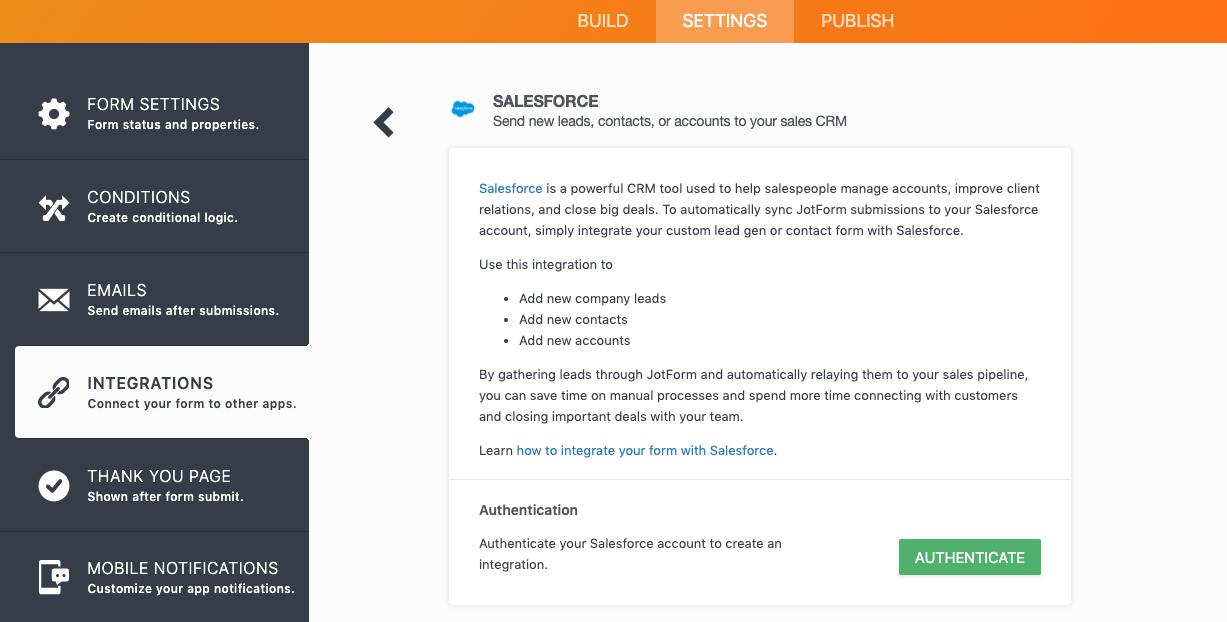
Task: Open the PUBLISH tab
Action: click(x=857, y=21)
